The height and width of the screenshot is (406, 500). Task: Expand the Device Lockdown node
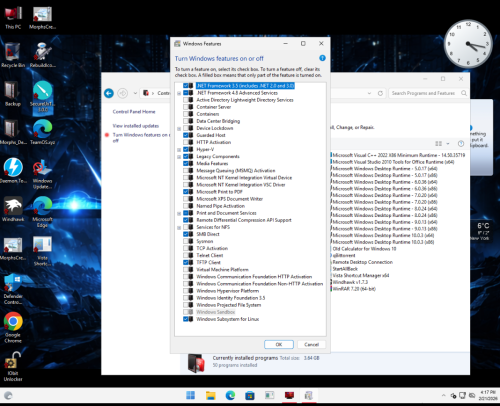click(179, 128)
